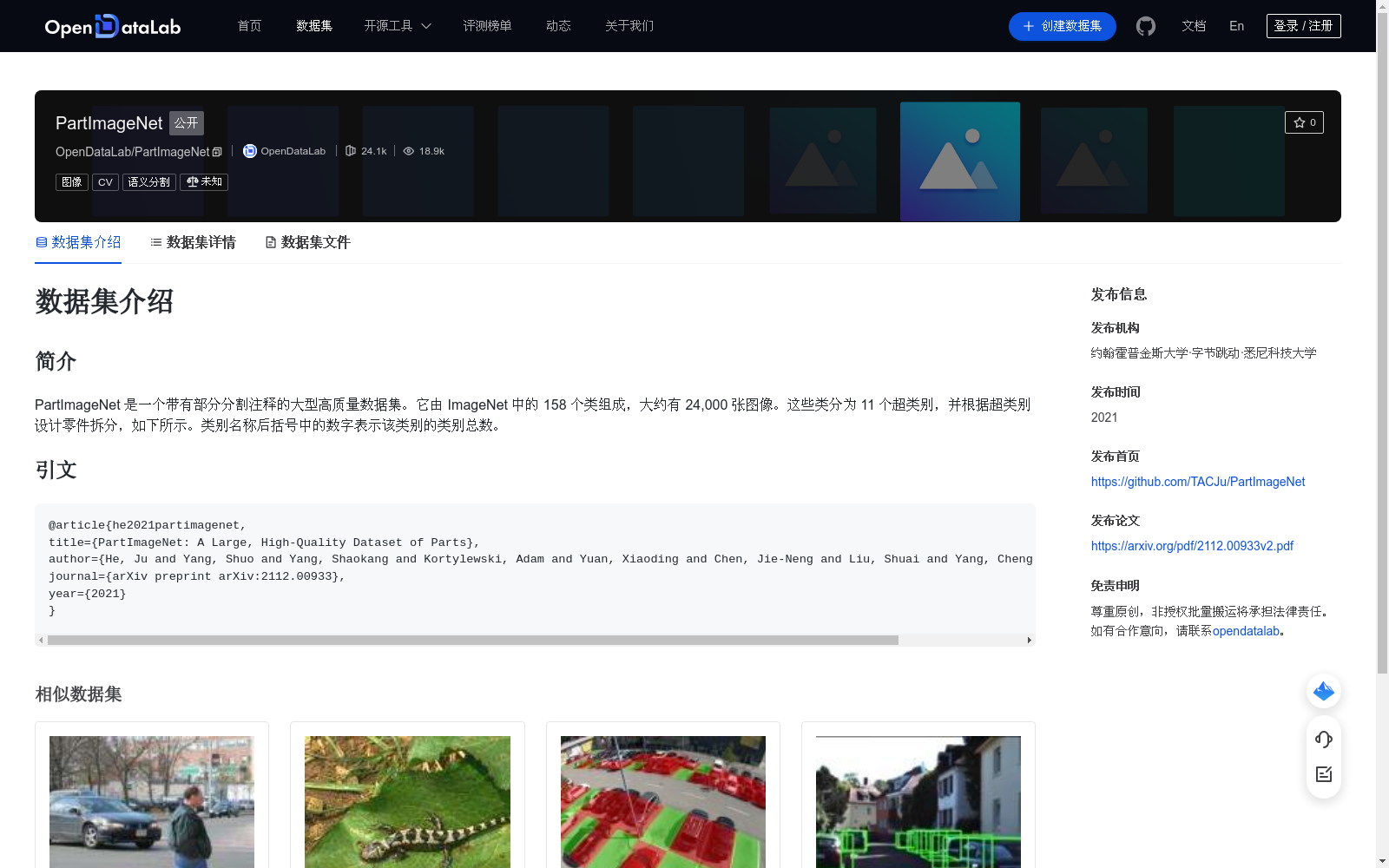Image resolution: width=1389 pixels, height=868 pixels.
Task: Click the CV tag
Action: 105,182
